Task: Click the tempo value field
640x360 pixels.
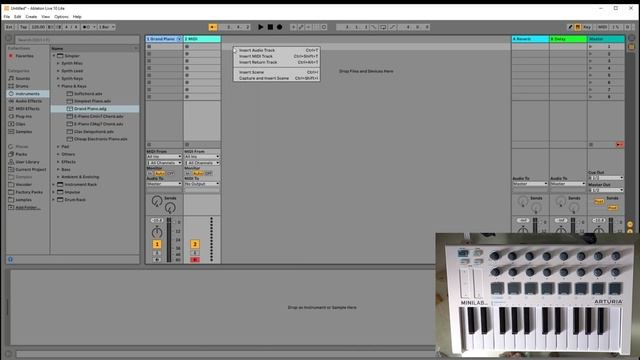Action: tap(38, 27)
